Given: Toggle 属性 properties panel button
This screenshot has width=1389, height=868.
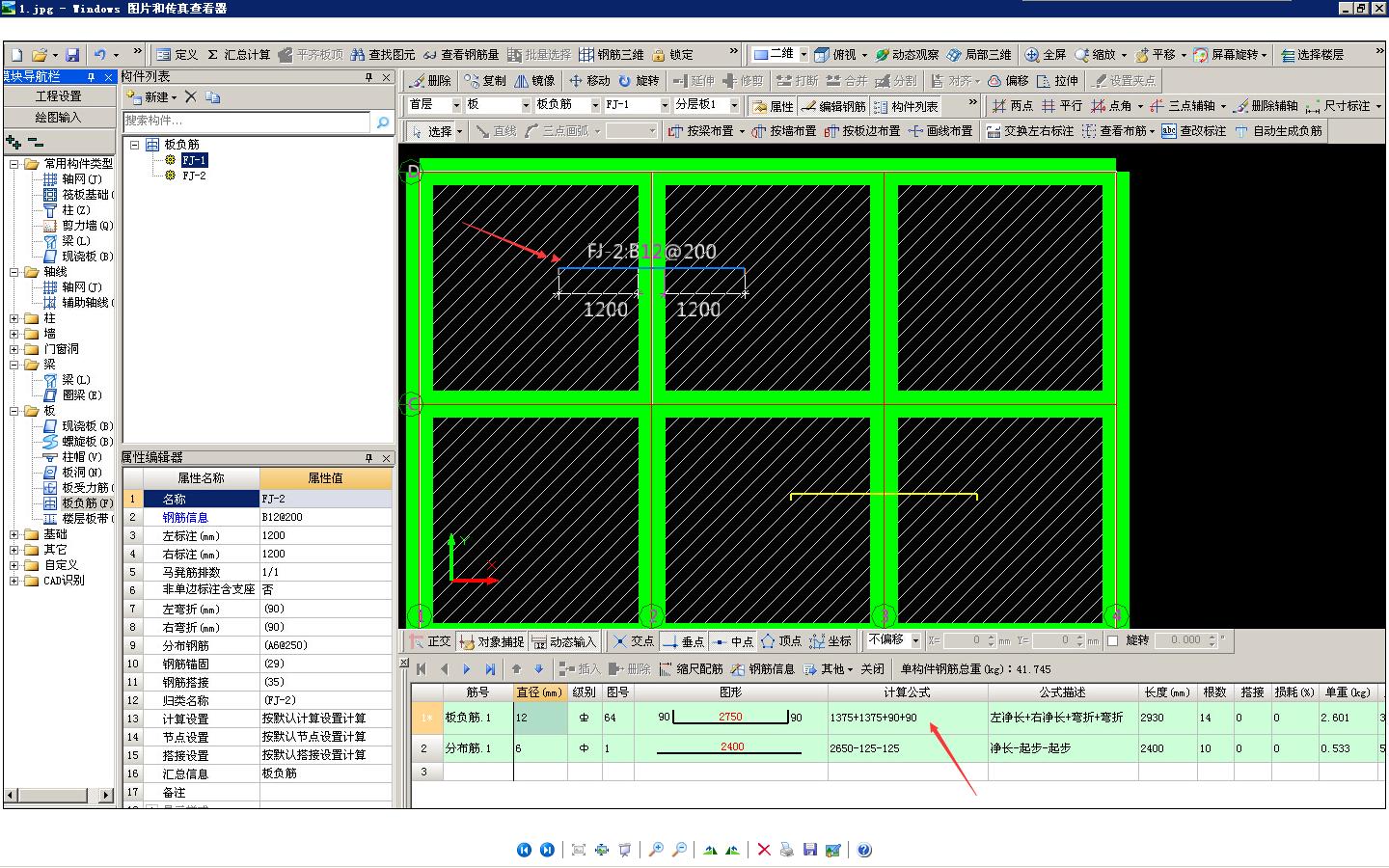Looking at the screenshot, I should pos(773,106).
